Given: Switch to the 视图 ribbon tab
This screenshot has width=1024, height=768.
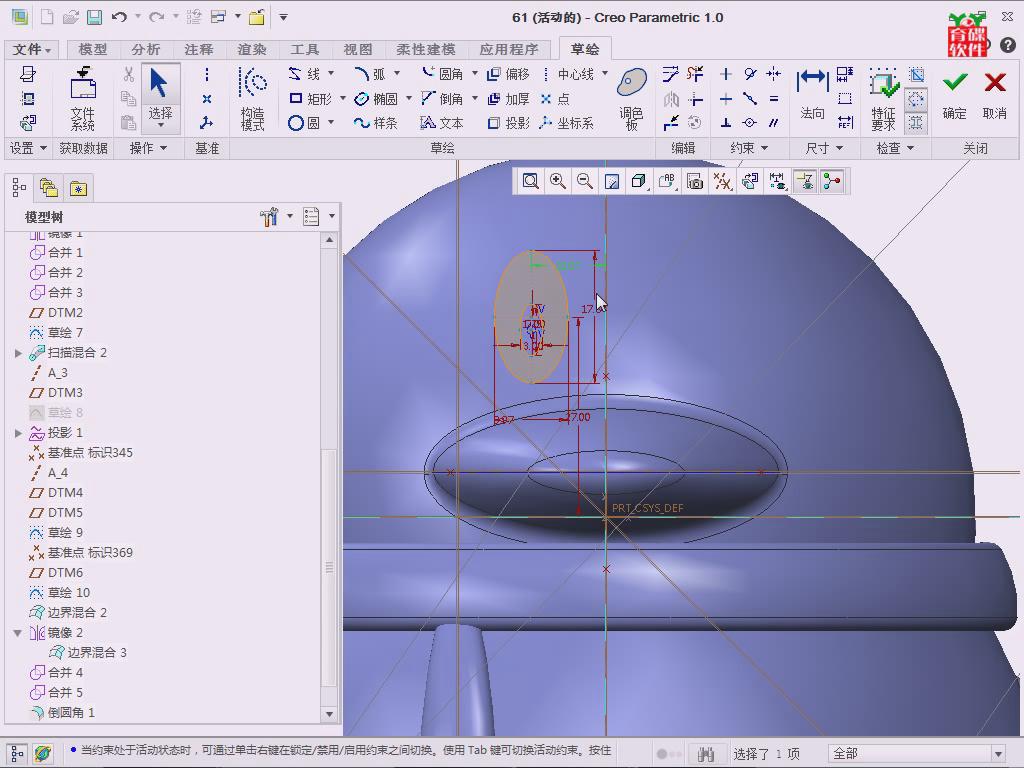Looking at the screenshot, I should [357, 49].
